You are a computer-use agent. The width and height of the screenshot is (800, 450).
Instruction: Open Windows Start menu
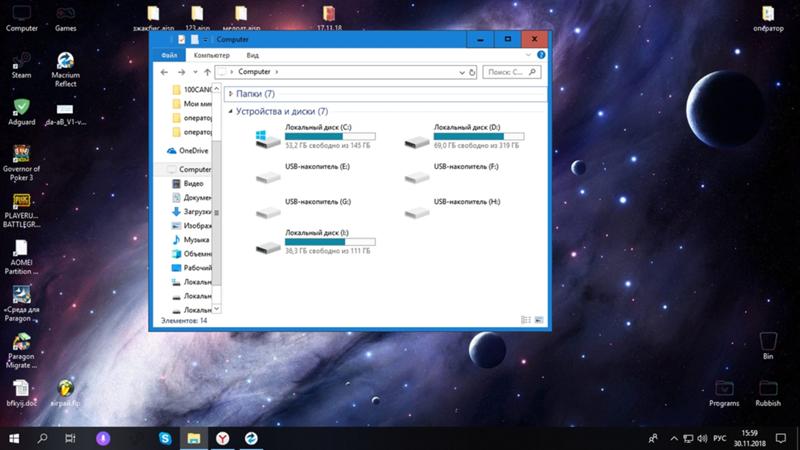click(14, 438)
